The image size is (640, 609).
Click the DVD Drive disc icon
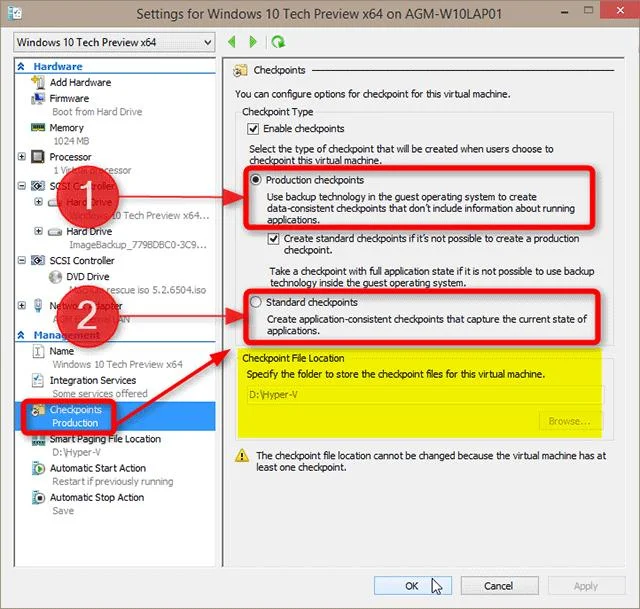(x=55, y=277)
